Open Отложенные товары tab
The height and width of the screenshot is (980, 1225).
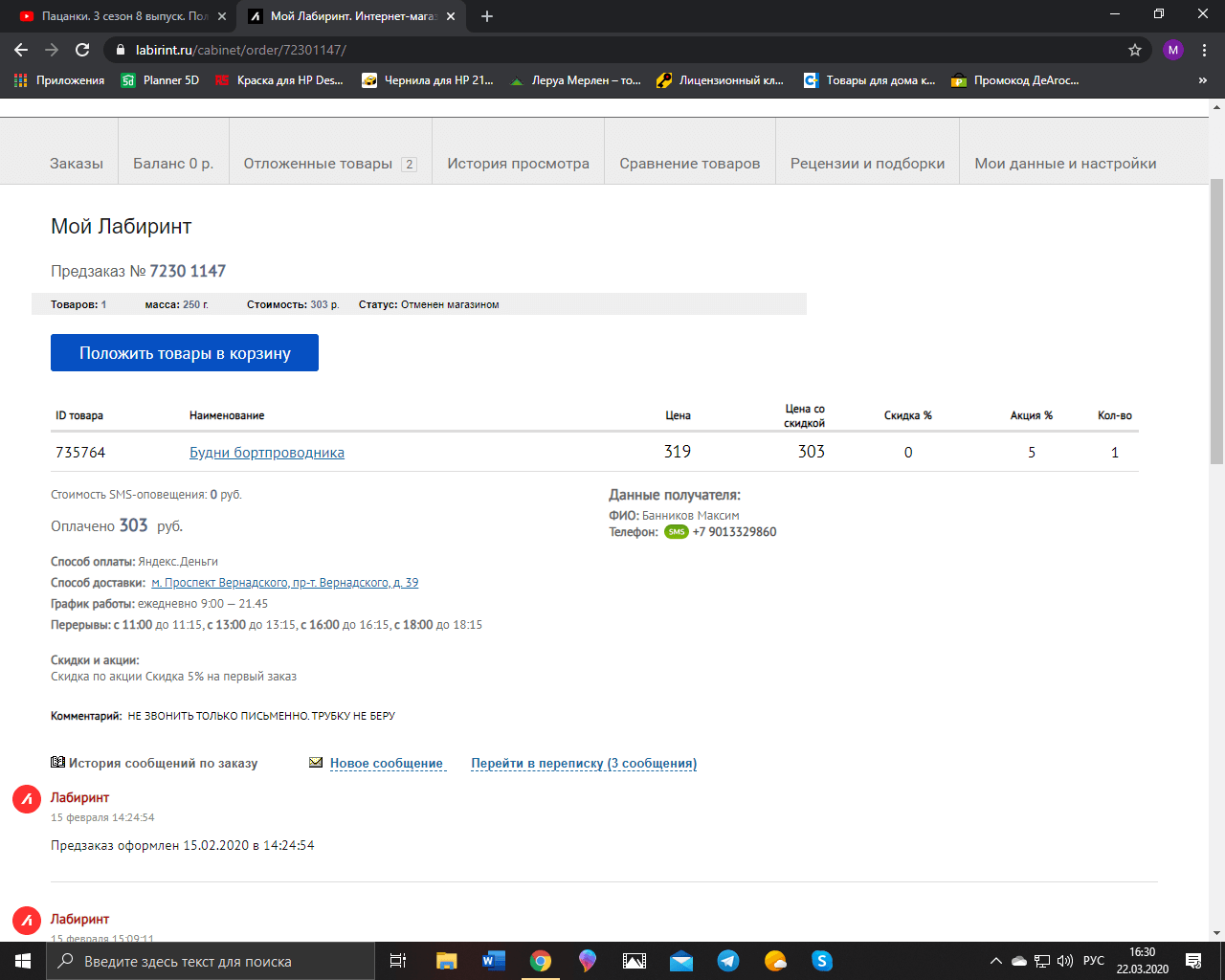[x=330, y=164]
